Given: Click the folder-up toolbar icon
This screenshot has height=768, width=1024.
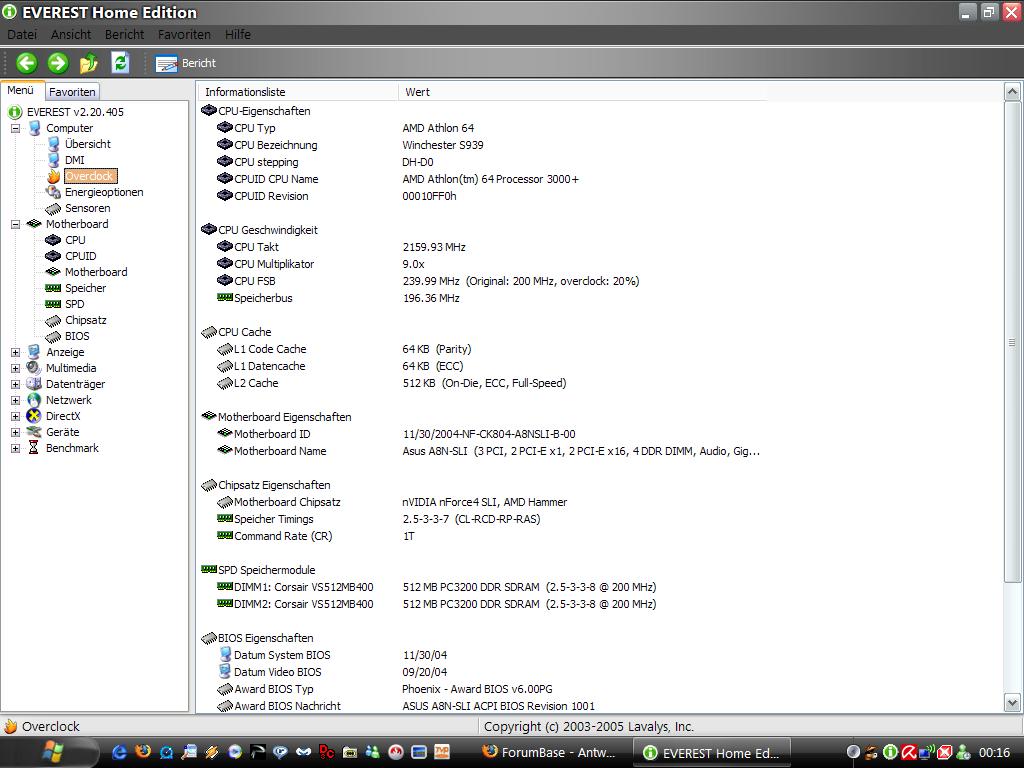Looking at the screenshot, I should coord(89,63).
